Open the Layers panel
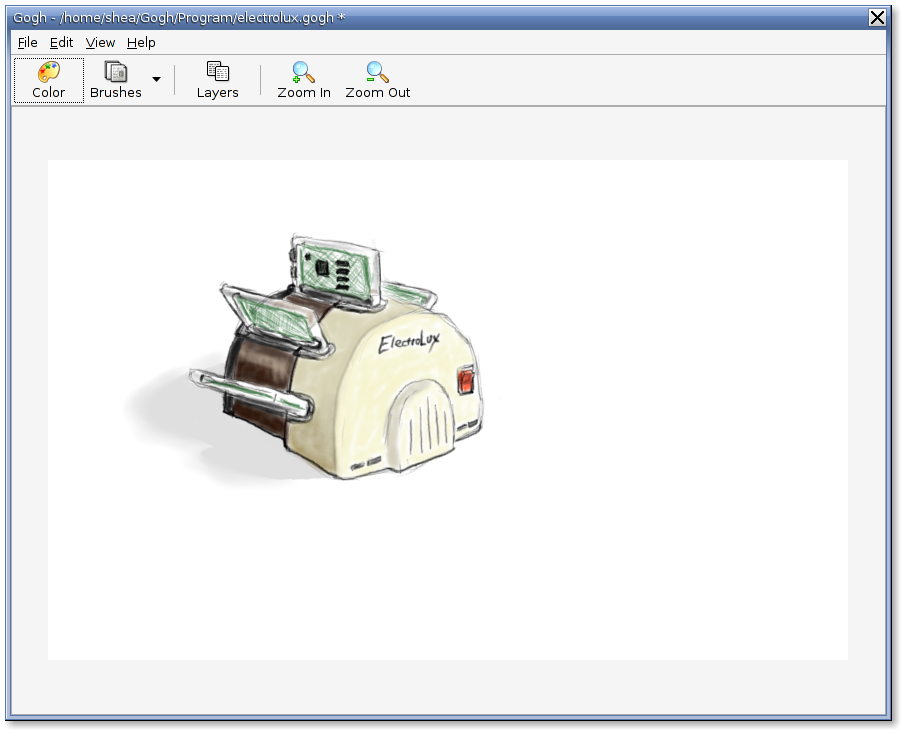Viewport: 901px width, 730px height. (217, 80)
